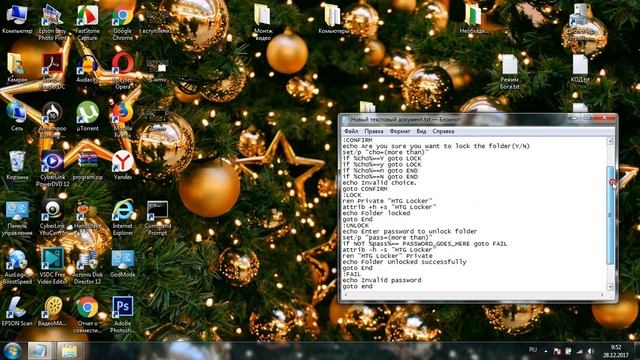
Task: Click the "echo Are you sure" line
Action: 436,146
